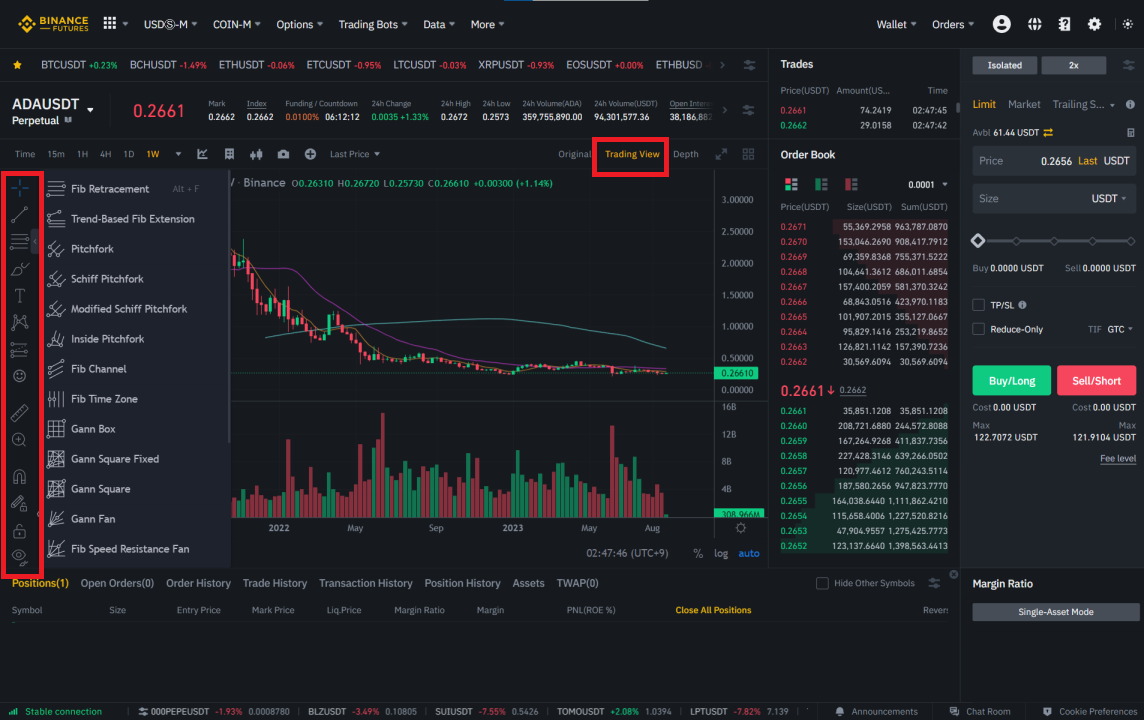
Task: Click the add compare plus icon
Action: [310, 154]
